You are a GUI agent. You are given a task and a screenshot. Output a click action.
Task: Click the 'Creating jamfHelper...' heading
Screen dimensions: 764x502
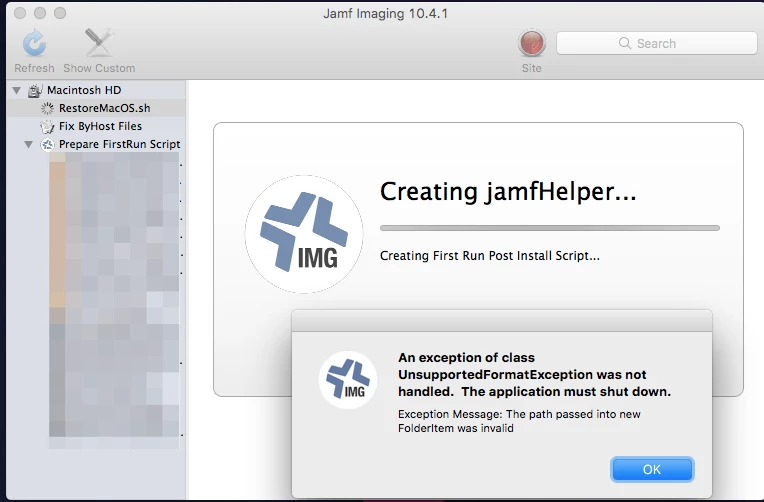coord(508,191)
